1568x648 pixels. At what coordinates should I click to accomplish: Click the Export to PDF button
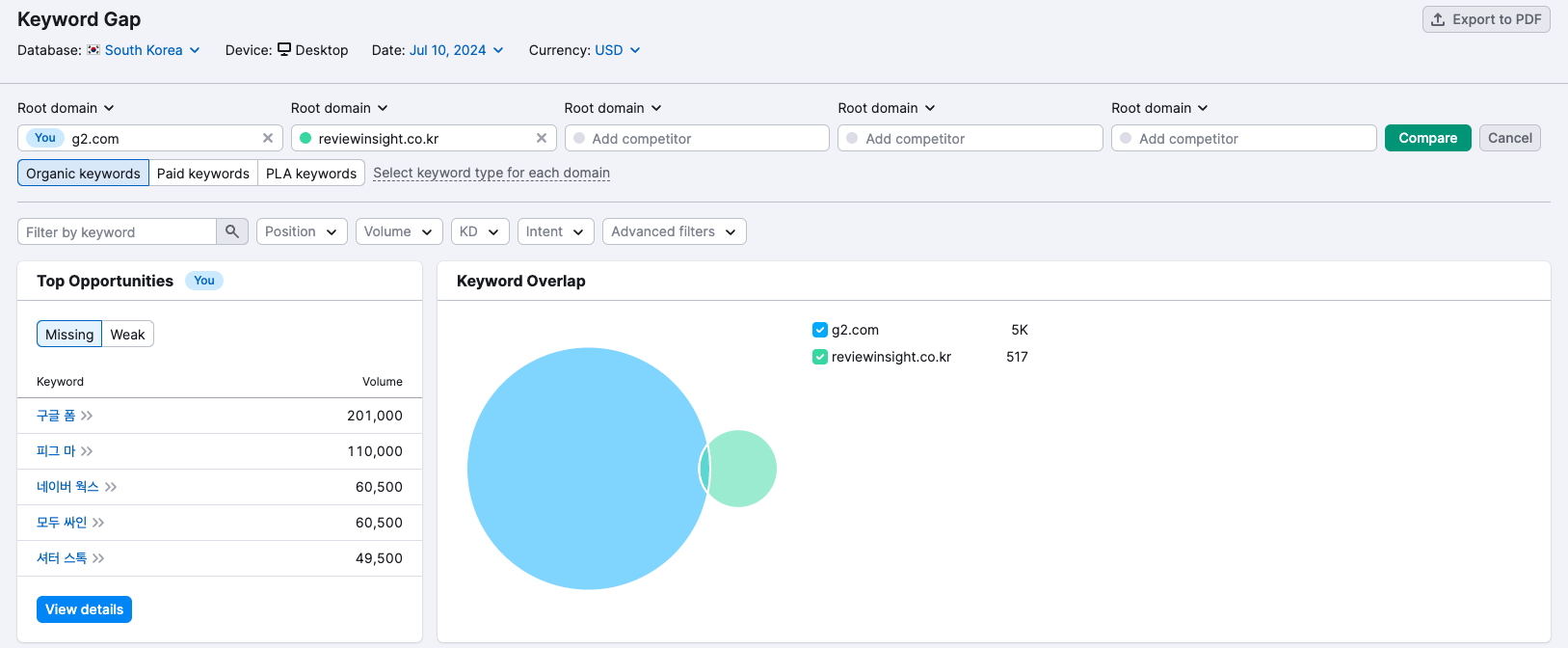point(1485,19)
